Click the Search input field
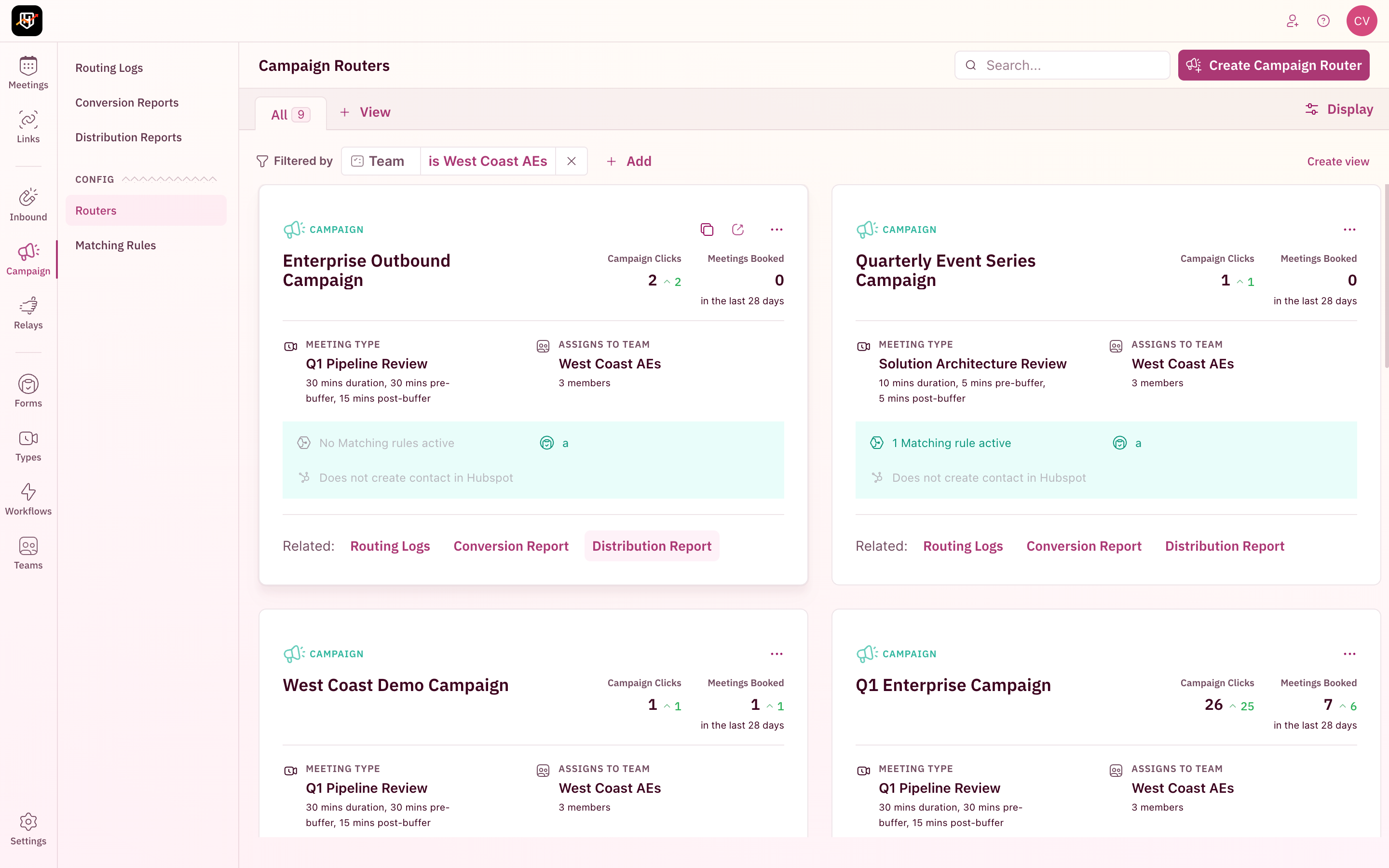Image resolution: width=1389 pixels, height=868 pixels. pos(1062,66)
